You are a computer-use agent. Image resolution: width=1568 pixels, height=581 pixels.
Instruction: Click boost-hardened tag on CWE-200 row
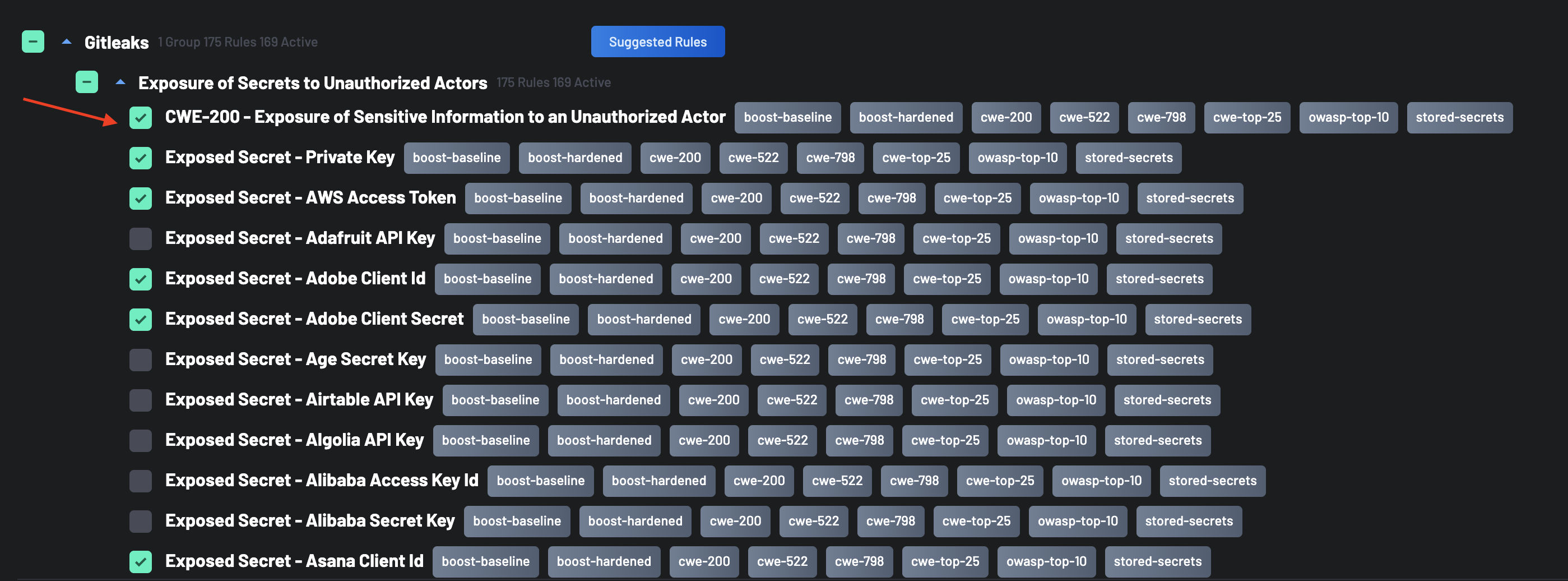click(x=906, y=118)
